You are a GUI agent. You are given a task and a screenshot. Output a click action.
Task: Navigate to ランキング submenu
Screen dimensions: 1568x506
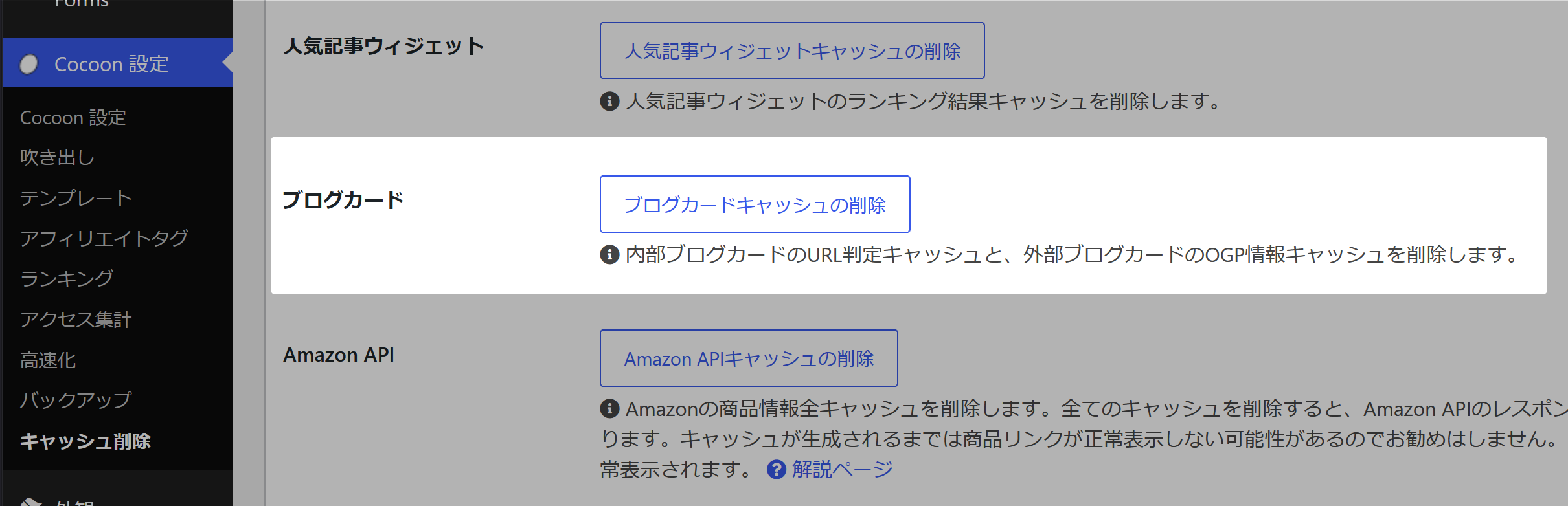coord(67,279)
